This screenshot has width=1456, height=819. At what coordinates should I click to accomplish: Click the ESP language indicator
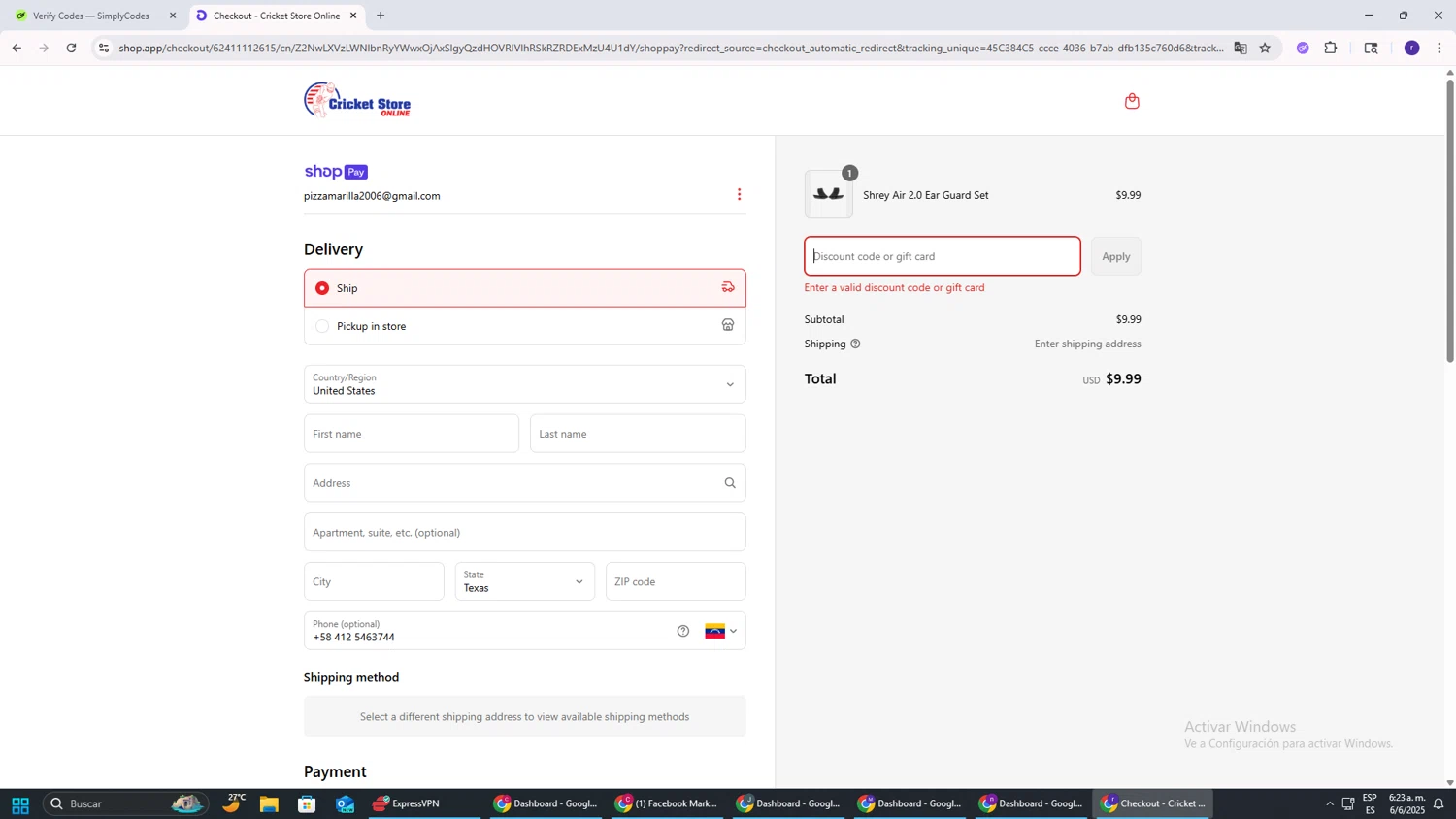1370,804
